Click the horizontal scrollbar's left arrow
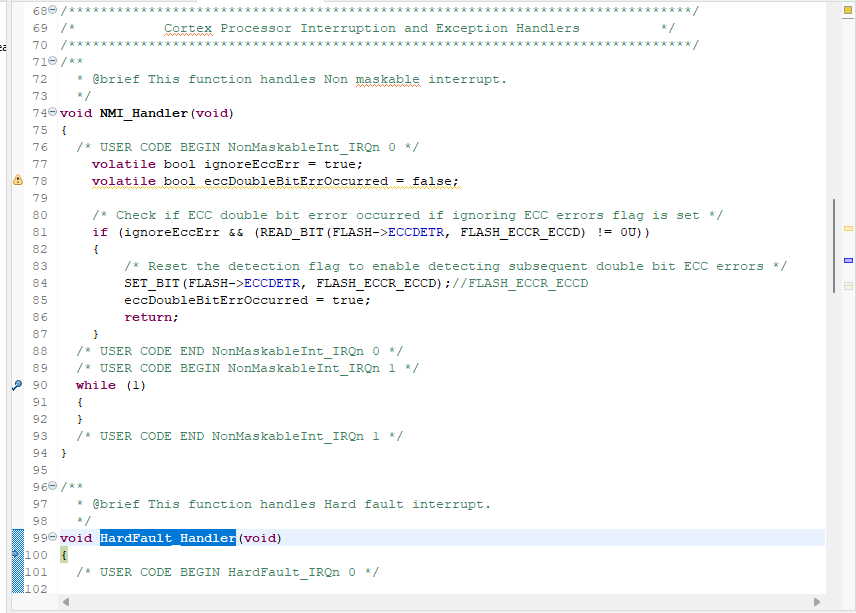Screen dimensions: 856x613 point(66,601)
